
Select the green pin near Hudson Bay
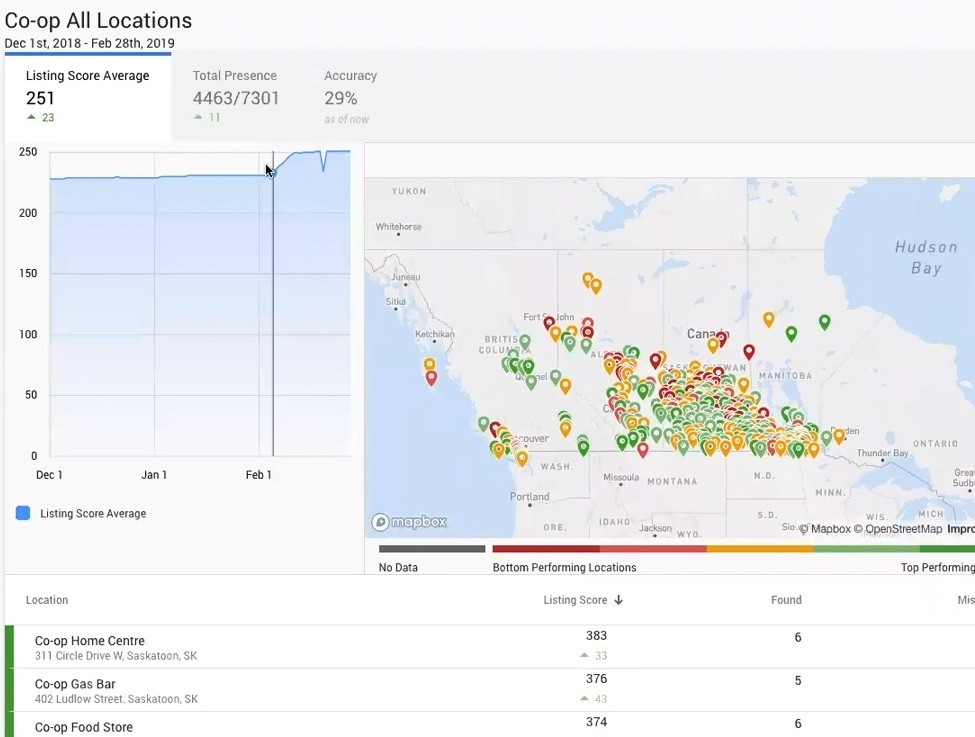(825, 322)
